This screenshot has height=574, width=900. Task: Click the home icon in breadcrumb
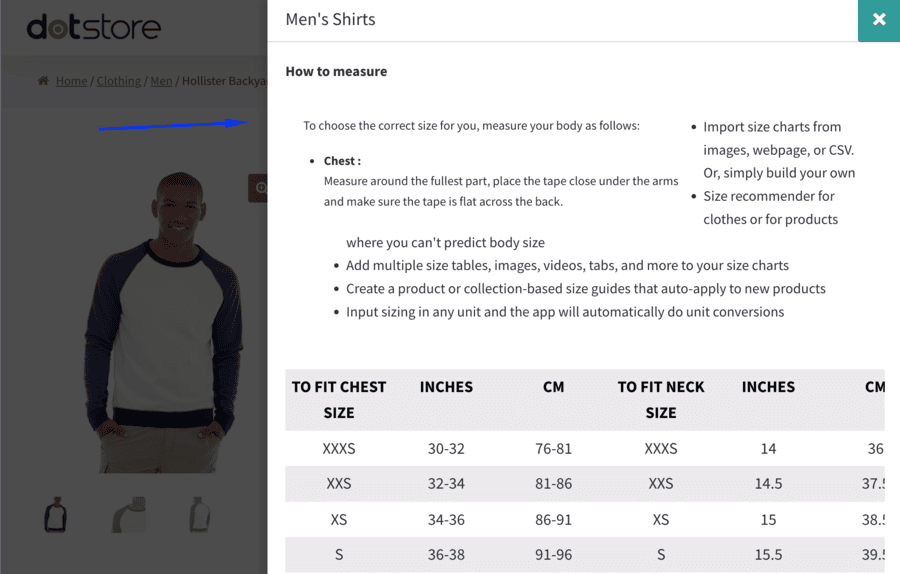[x=43, y=80]
